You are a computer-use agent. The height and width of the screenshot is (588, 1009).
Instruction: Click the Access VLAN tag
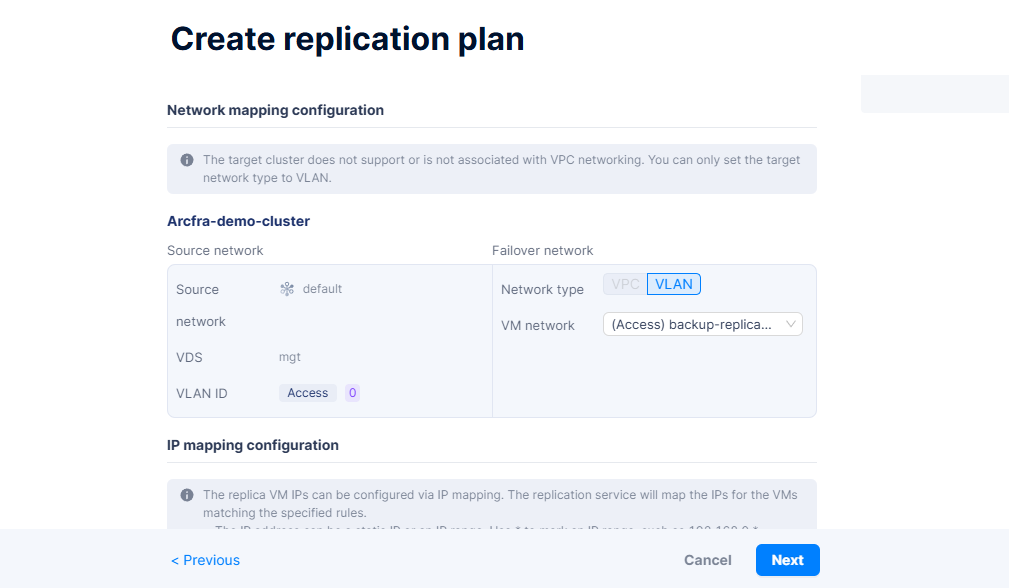pyautogui.click(x=307, y=393)
